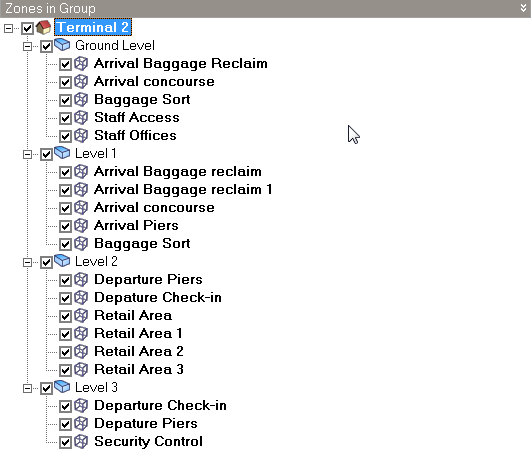Screen dimensions: 531x454
Task: Click the Zones in Group header bar
Action: 266,8
